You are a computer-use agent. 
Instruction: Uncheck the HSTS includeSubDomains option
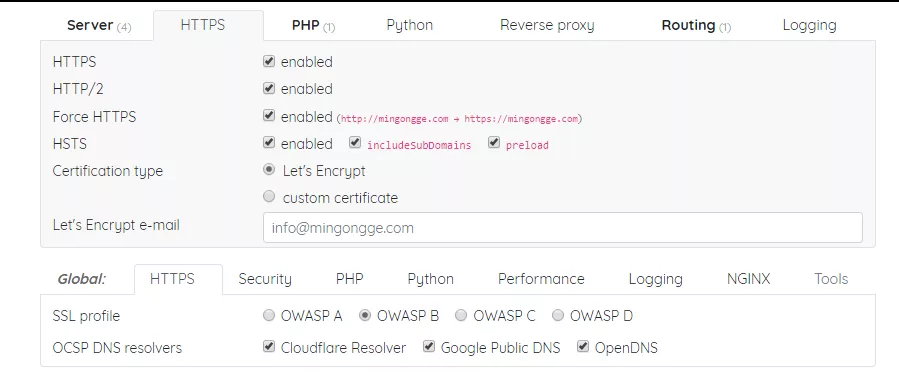pos(355,142)
